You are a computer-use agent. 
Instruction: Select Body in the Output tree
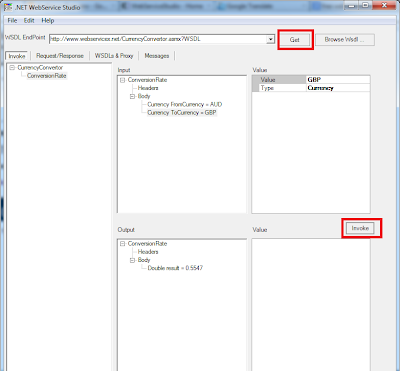pos(144,260)
